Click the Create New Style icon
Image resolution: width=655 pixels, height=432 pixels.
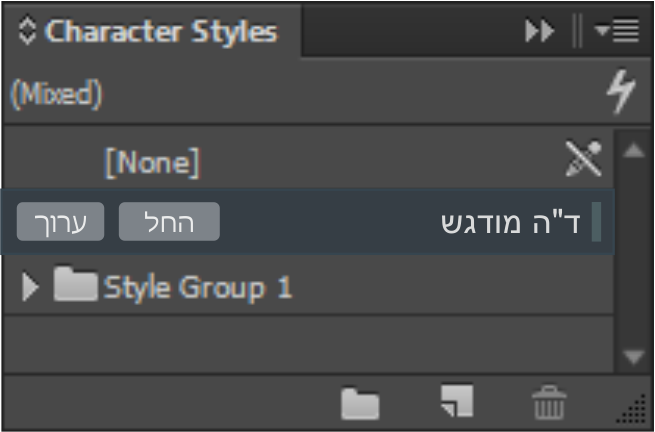tap(456, 401)
